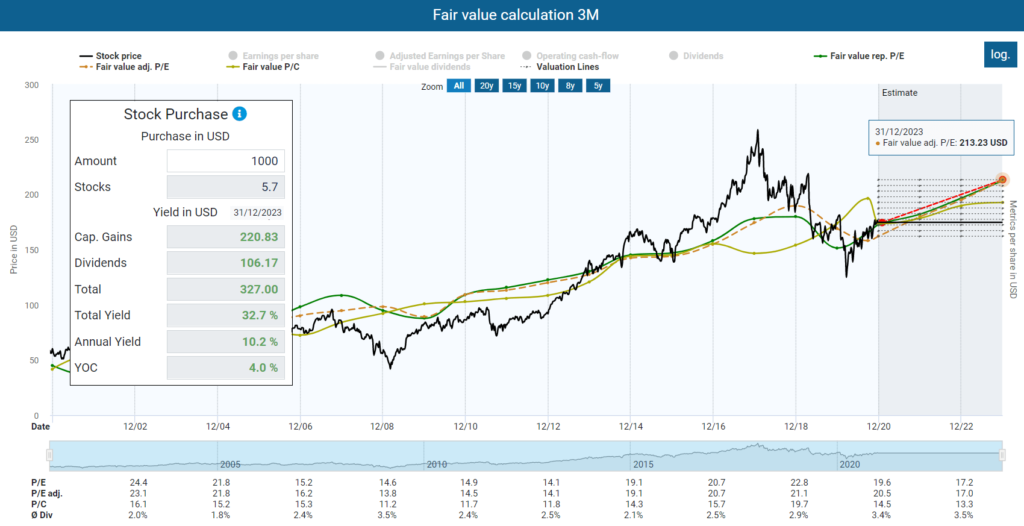Click the first P/E value 24.4
The height and width of the screenshot is (526, 1024).
click(x=137, y=482)
